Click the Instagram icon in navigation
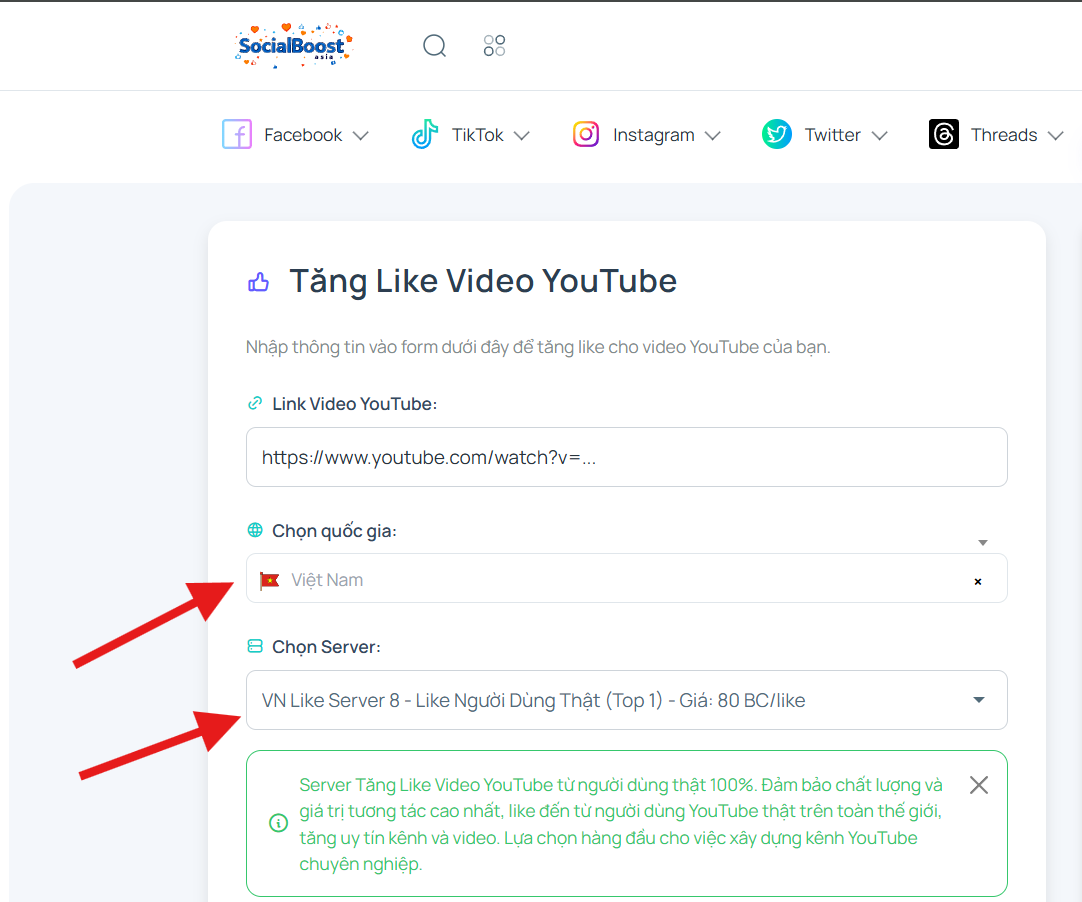 click(586, 134)
